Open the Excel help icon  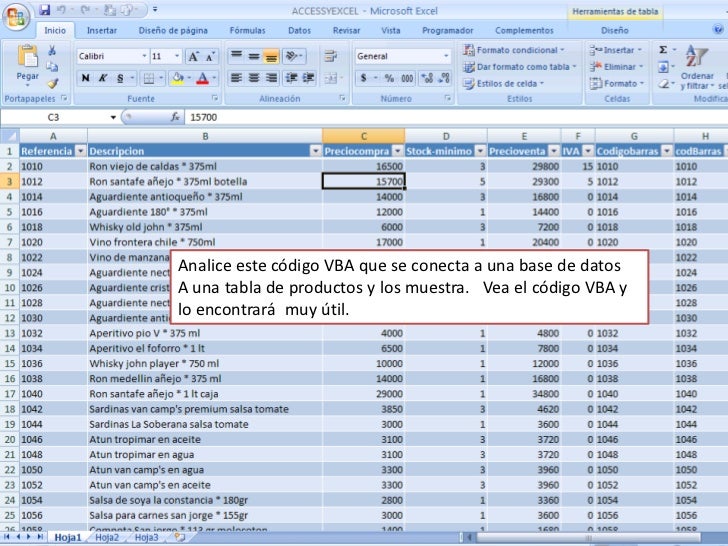click(x=718, y=30)
